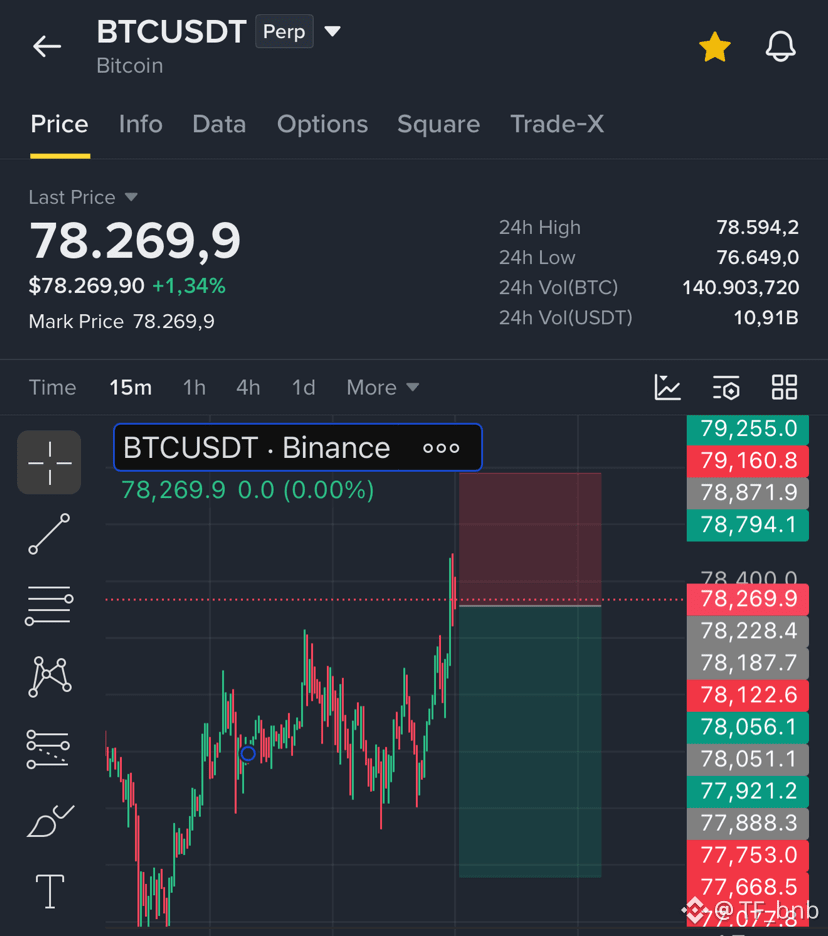Click the 78,794.1 green price label

tap(748, 525)
